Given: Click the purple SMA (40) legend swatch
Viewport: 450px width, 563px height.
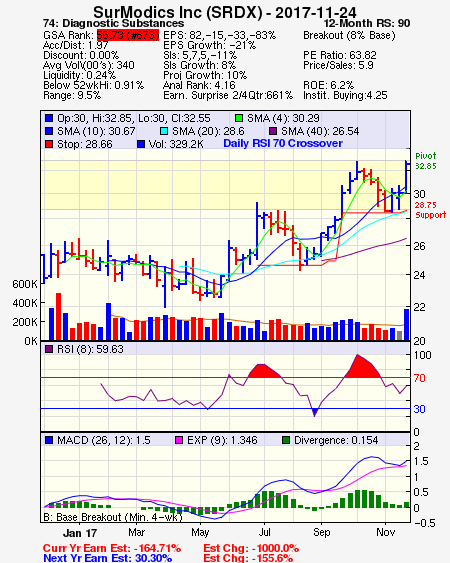Looking at the screenshot, I should (273, 131).
